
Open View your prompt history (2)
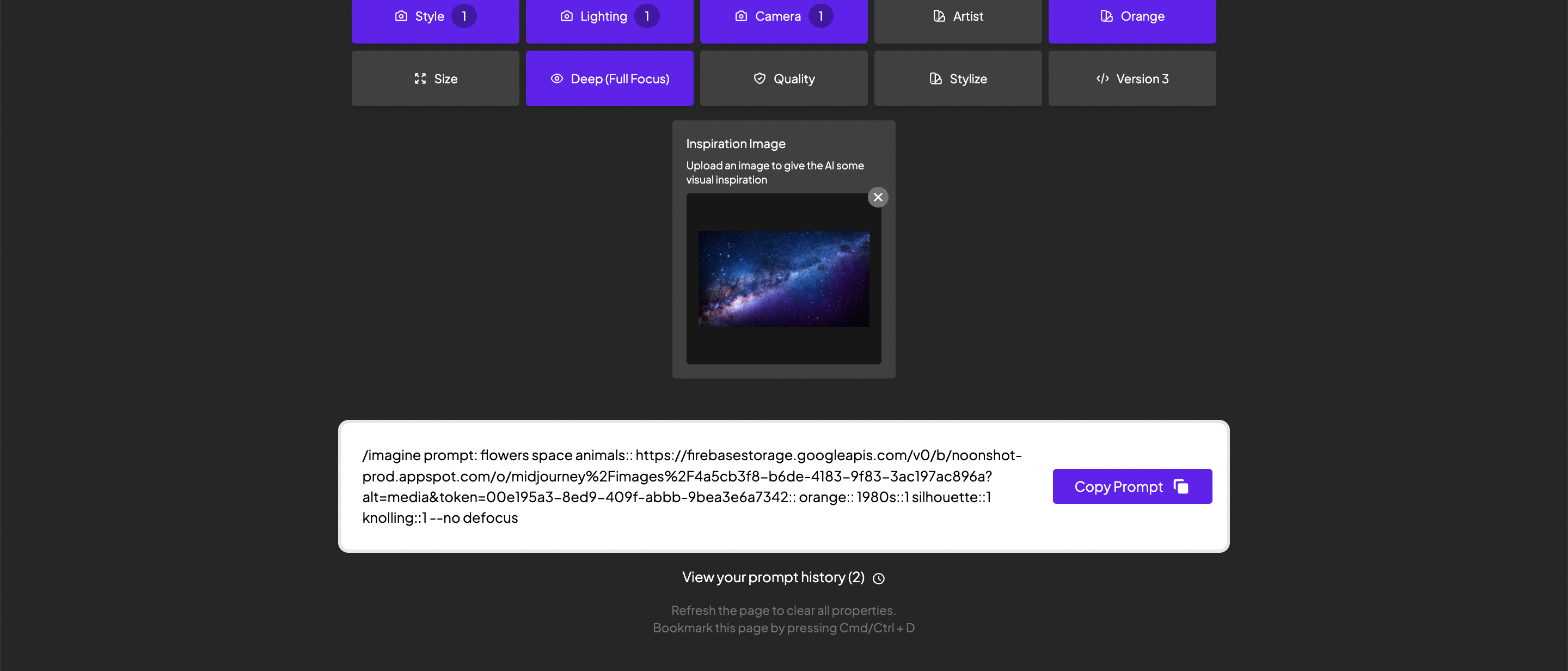(x=783, y=577)
